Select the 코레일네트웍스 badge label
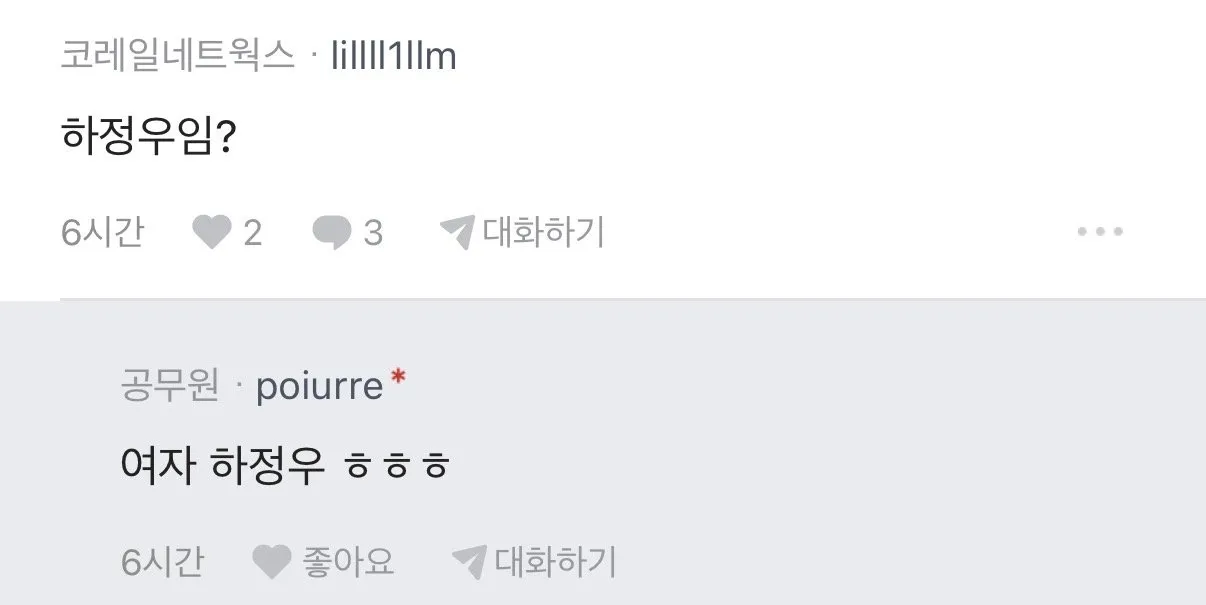This screenshot has height=605, width=1206. [x=177, y=57]
